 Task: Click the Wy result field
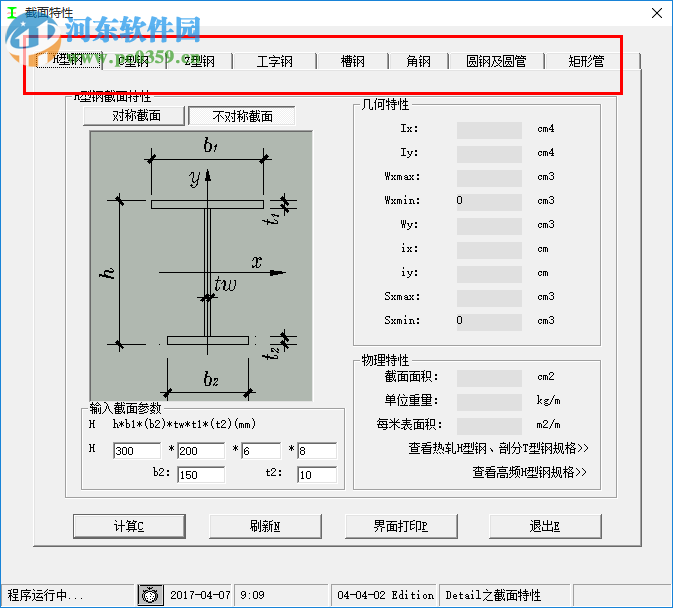[489, 226]
